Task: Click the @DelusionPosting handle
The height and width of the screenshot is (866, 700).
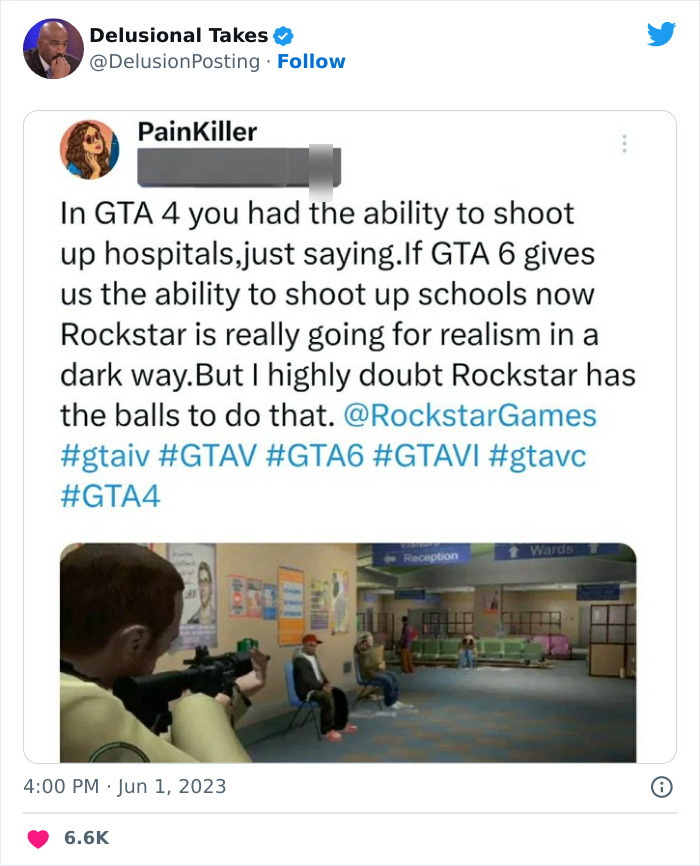Action: 175,61
